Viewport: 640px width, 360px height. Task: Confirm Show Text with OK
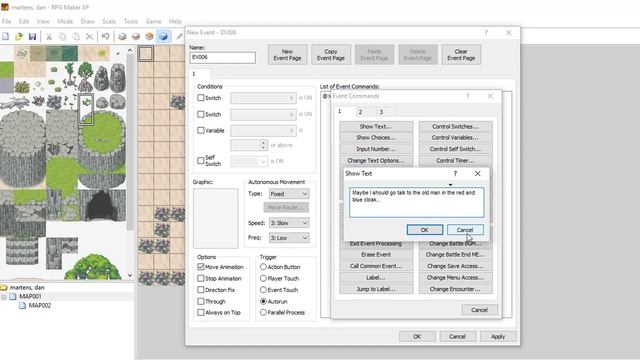tap(424, 230)
